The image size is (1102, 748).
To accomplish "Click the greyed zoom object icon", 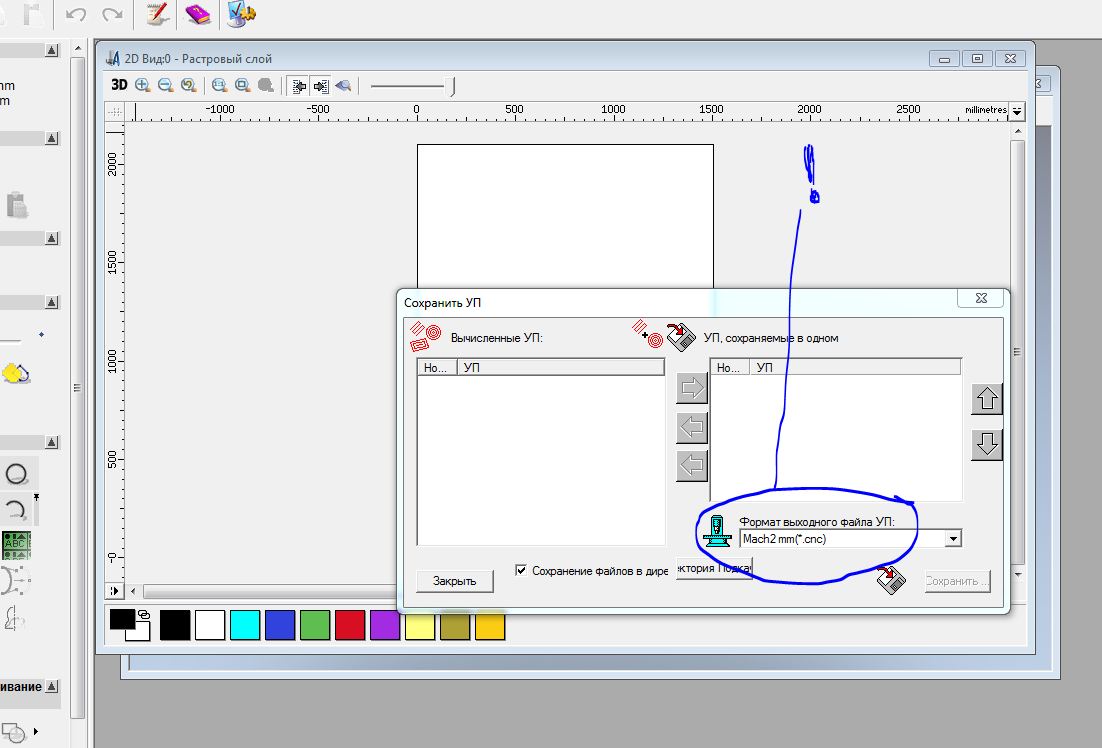I will (266, 85).
